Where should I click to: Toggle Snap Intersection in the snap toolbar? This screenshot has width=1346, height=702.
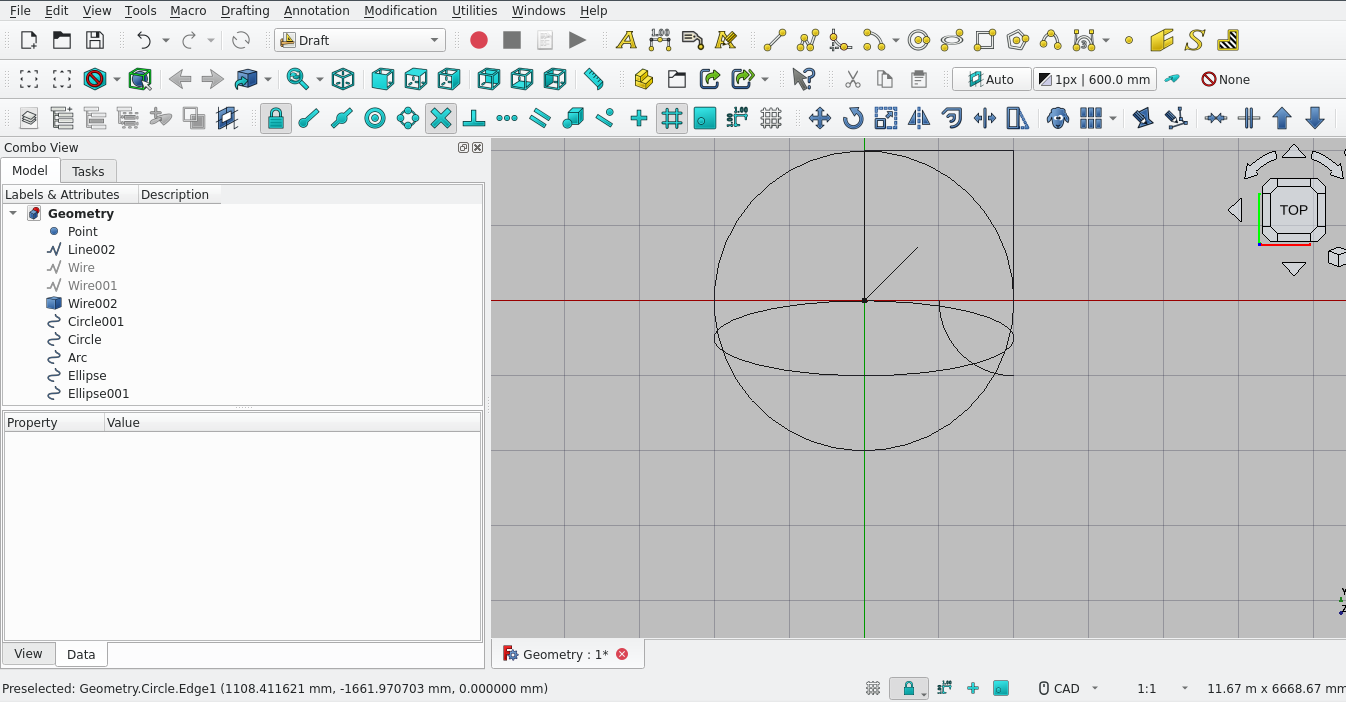tap(441, 118)
